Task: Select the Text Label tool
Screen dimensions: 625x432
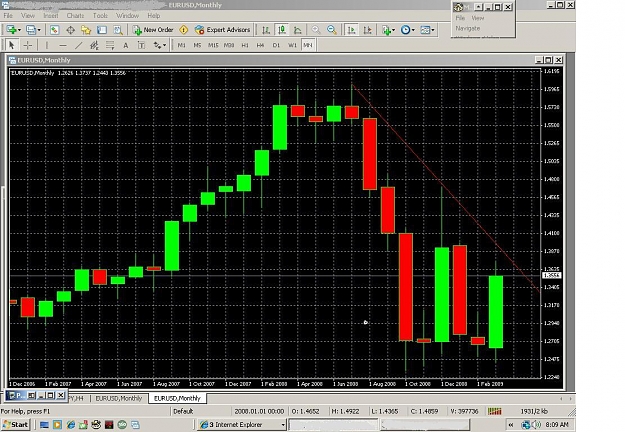Action: click(142, 45)
